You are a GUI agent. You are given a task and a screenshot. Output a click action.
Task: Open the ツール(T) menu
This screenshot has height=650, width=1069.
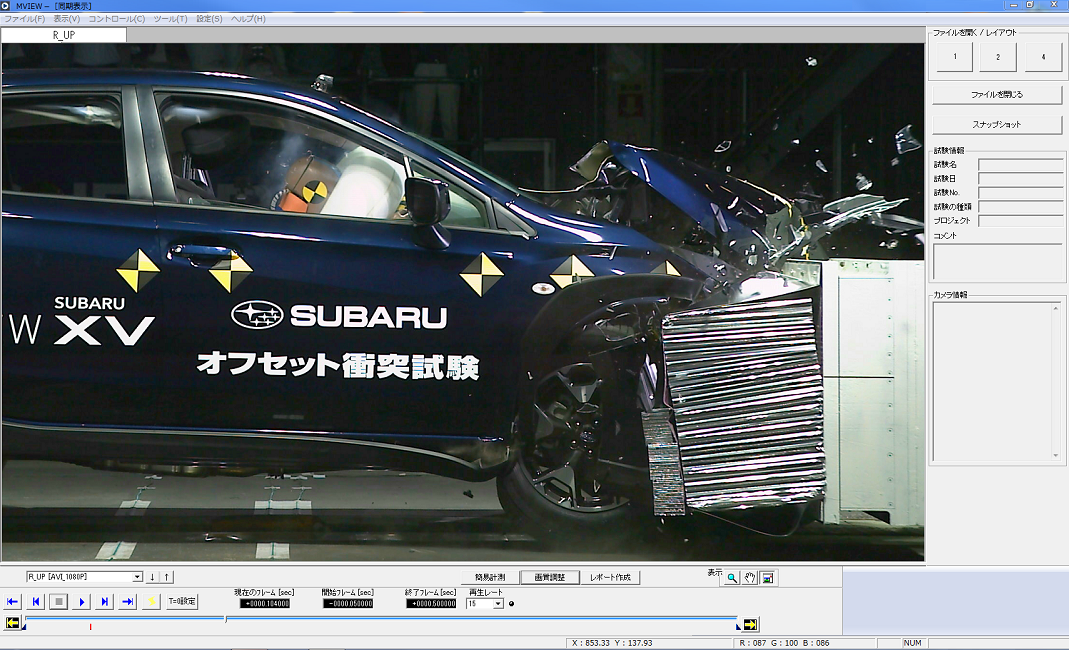pos(170,19)
